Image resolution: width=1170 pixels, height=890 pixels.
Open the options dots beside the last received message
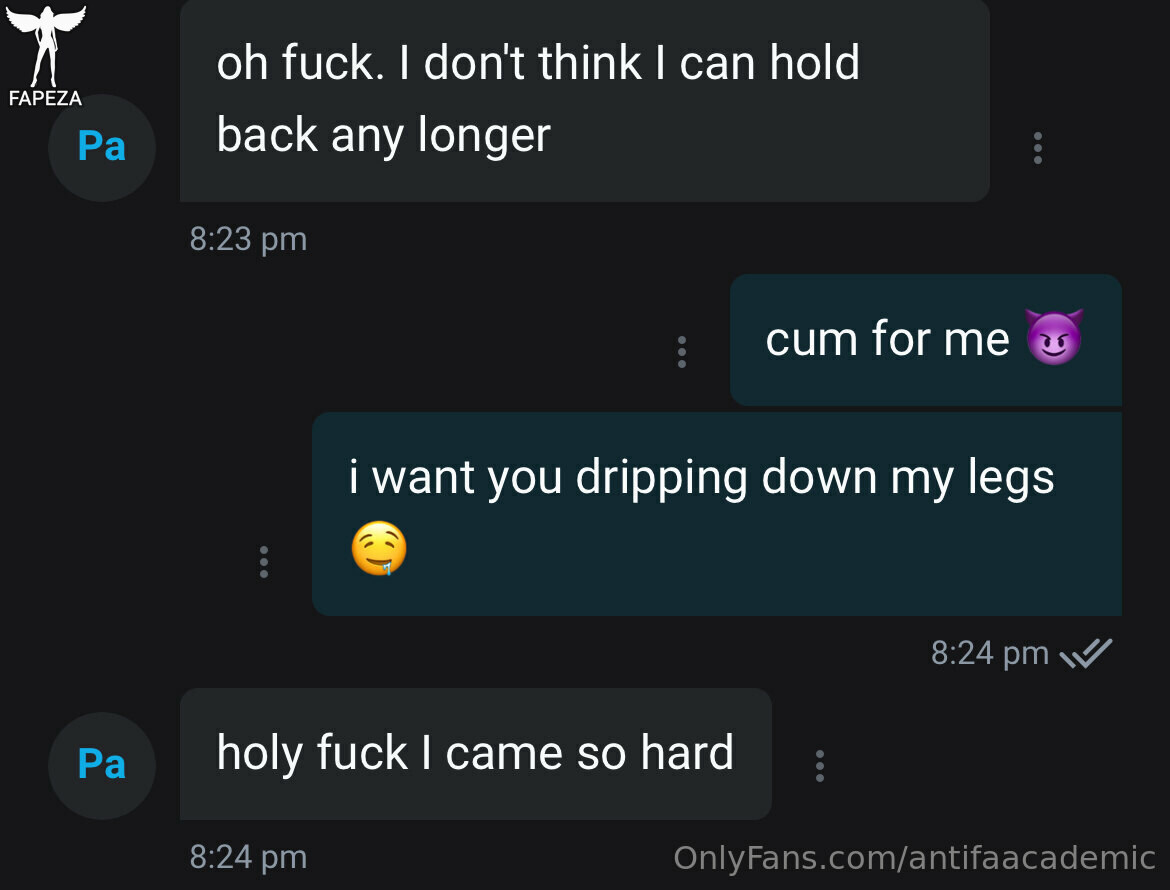click(x=819, y=766)
